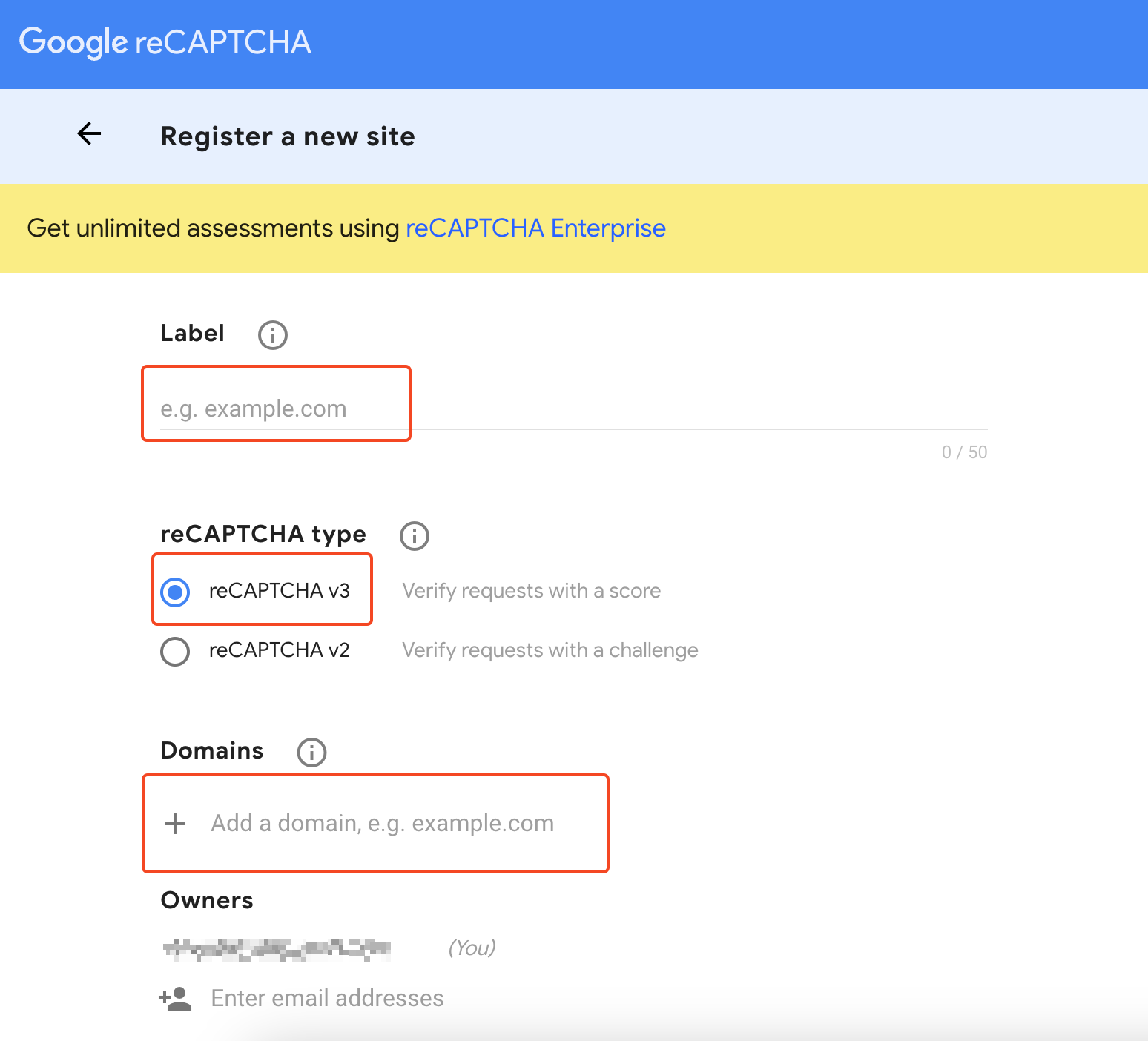
Task: Focus the Enter email addresses field
Action: (x=328, y=998)
